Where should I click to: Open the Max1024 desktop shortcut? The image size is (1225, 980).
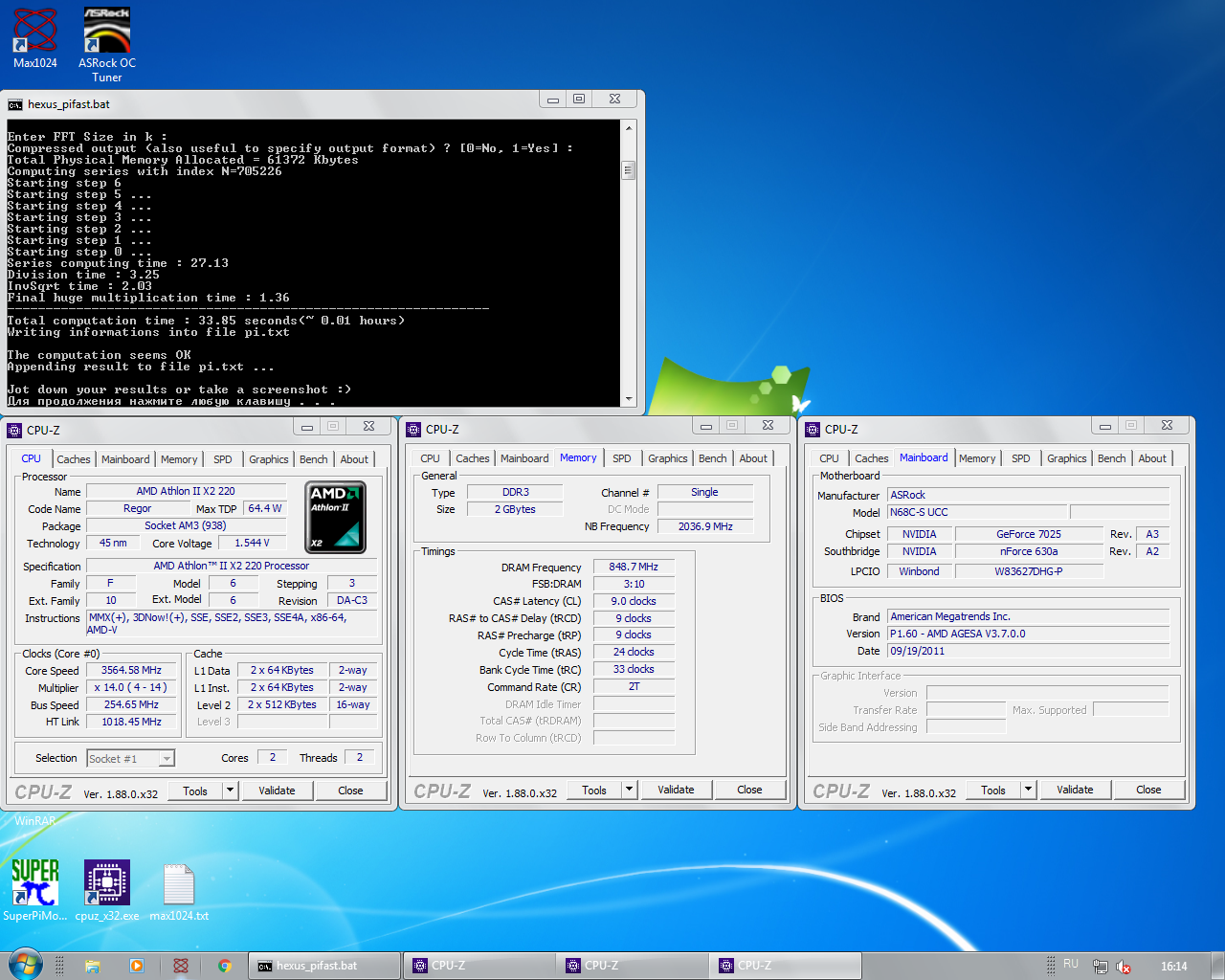[35, 38]
